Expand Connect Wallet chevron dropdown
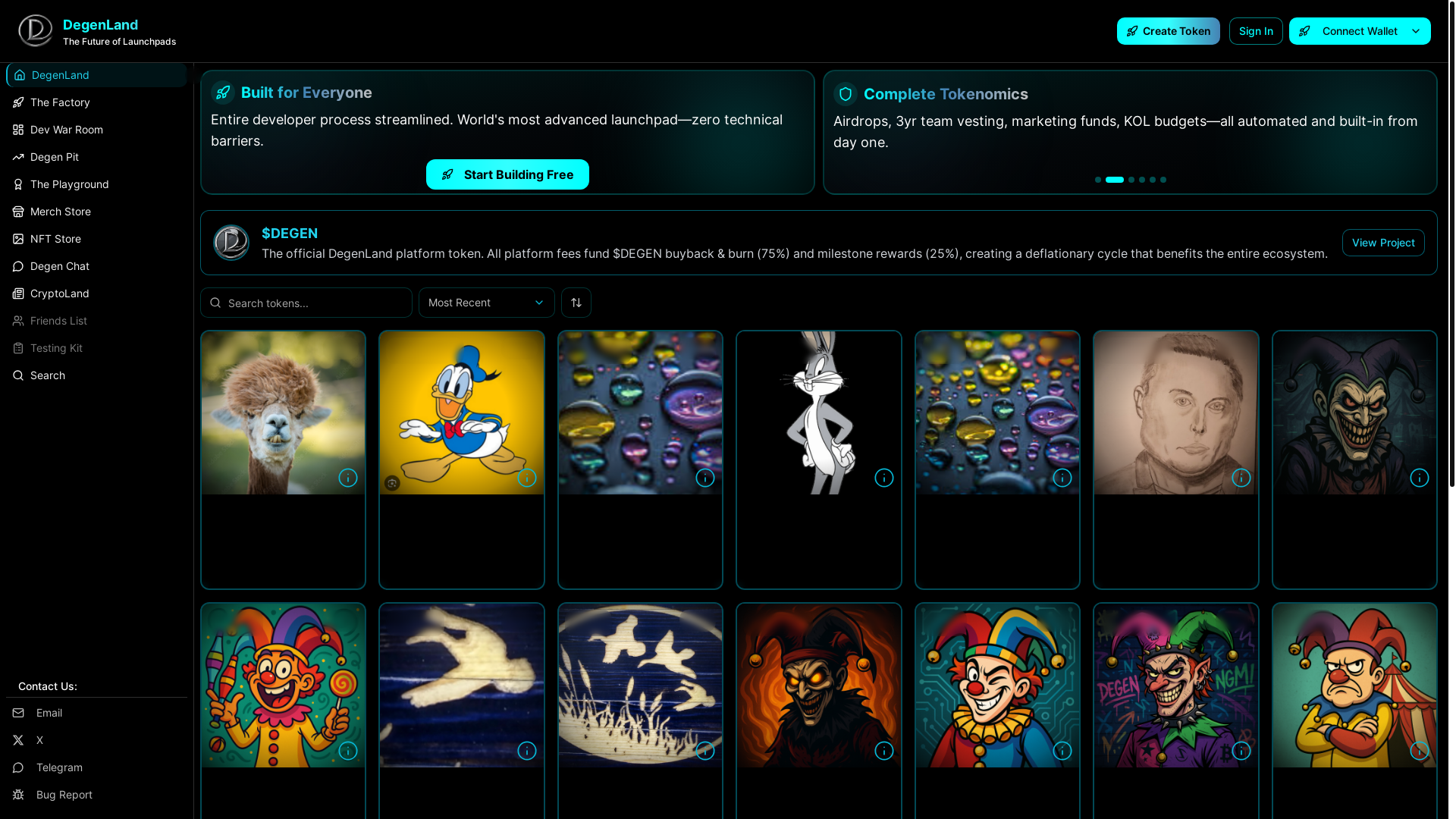Screen dimensions: 1456x819 pos(1416,31)
